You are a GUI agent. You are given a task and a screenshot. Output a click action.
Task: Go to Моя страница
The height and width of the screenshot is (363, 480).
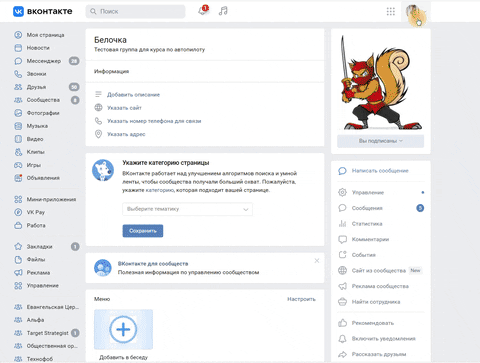(46, 35)
